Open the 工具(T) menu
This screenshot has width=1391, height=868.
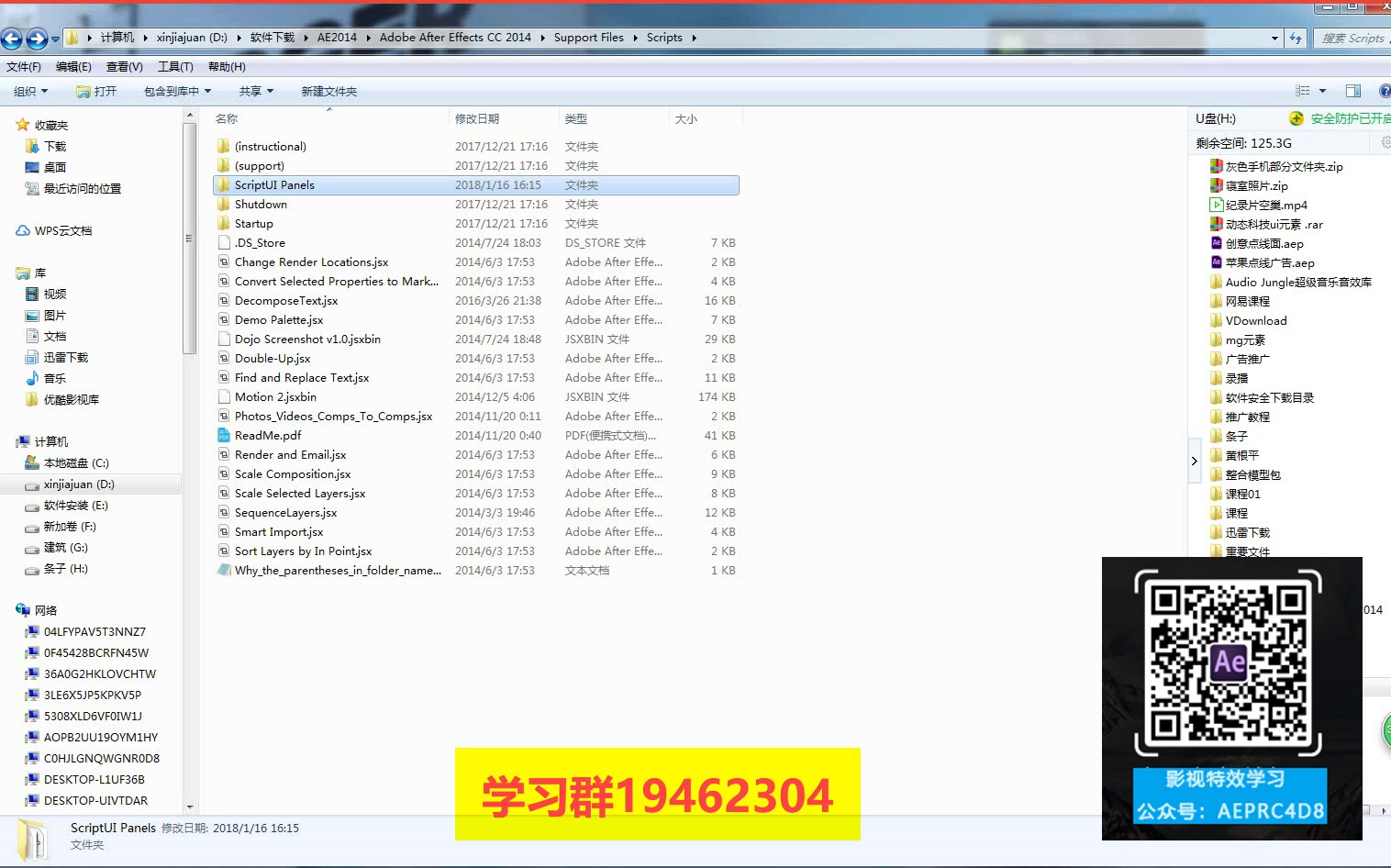(175, 67)
